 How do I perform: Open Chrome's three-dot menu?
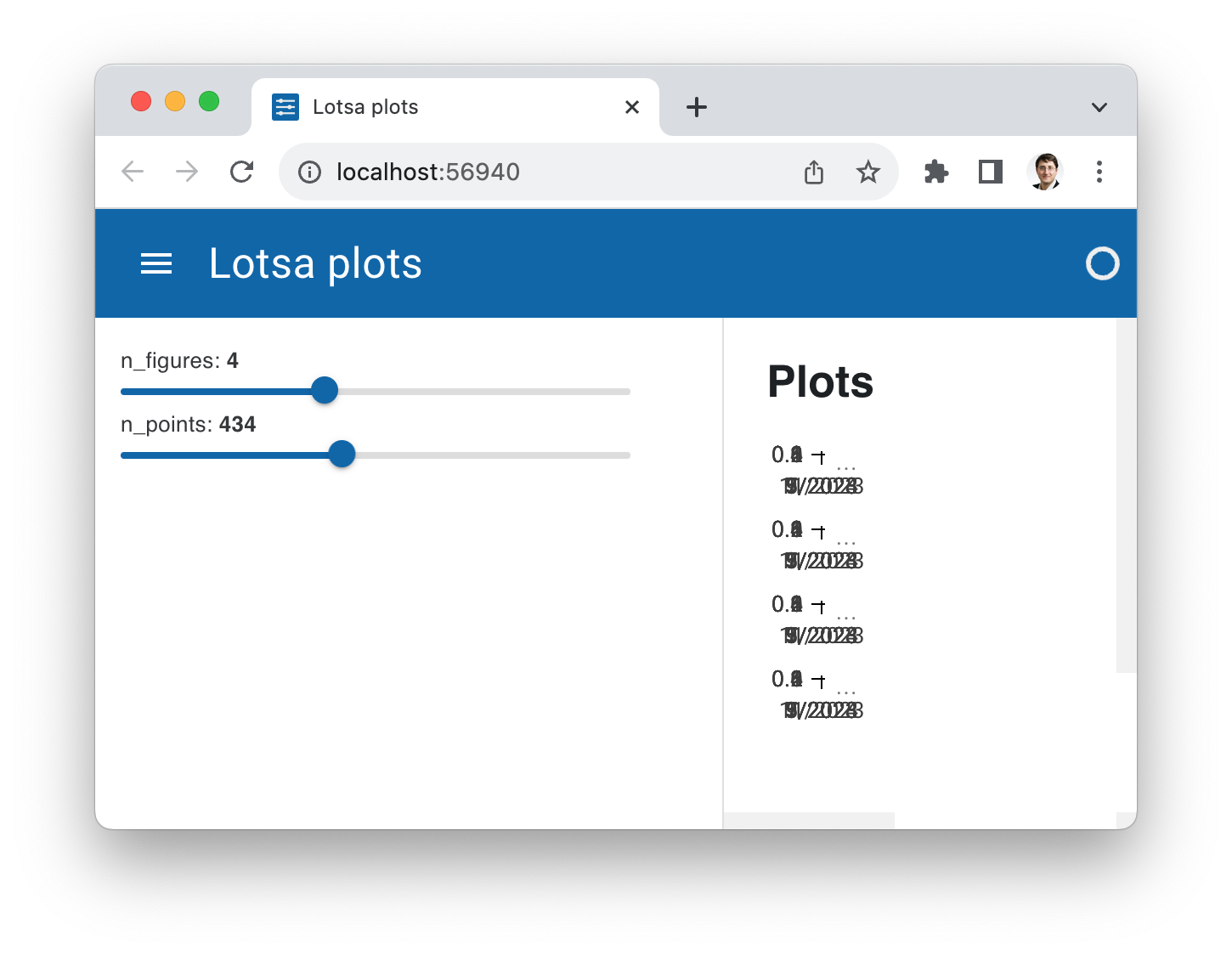click(x=1099, y=172)
